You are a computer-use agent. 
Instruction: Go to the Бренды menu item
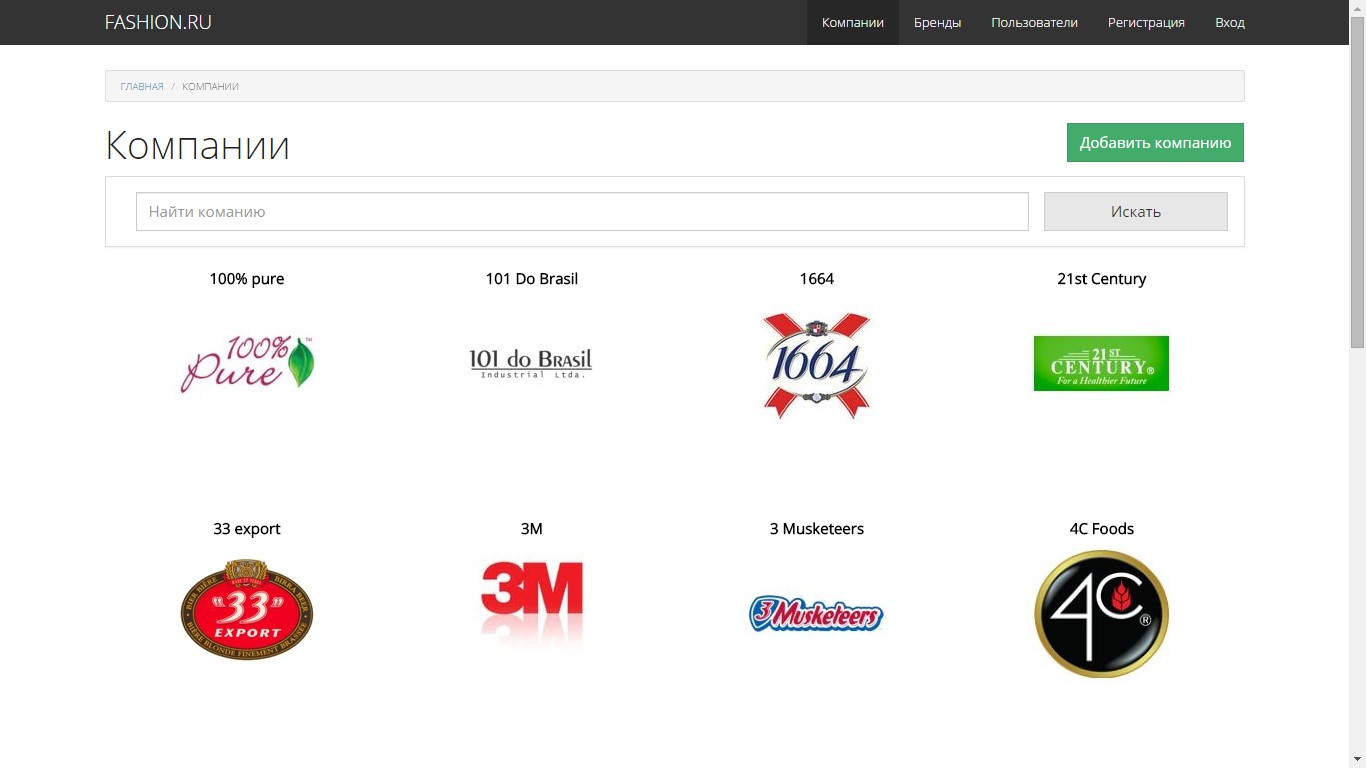[937, 22]
